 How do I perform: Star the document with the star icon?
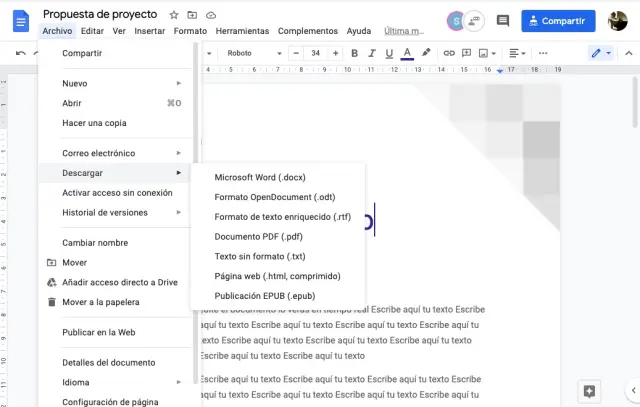click(174, 15)
